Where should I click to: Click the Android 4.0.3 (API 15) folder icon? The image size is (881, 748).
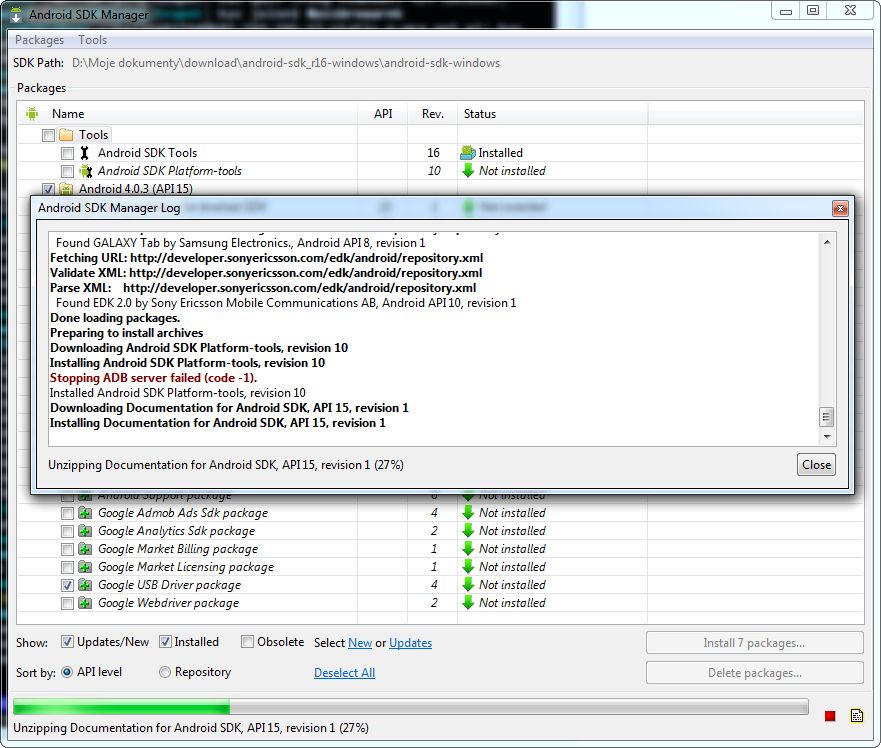66,189
